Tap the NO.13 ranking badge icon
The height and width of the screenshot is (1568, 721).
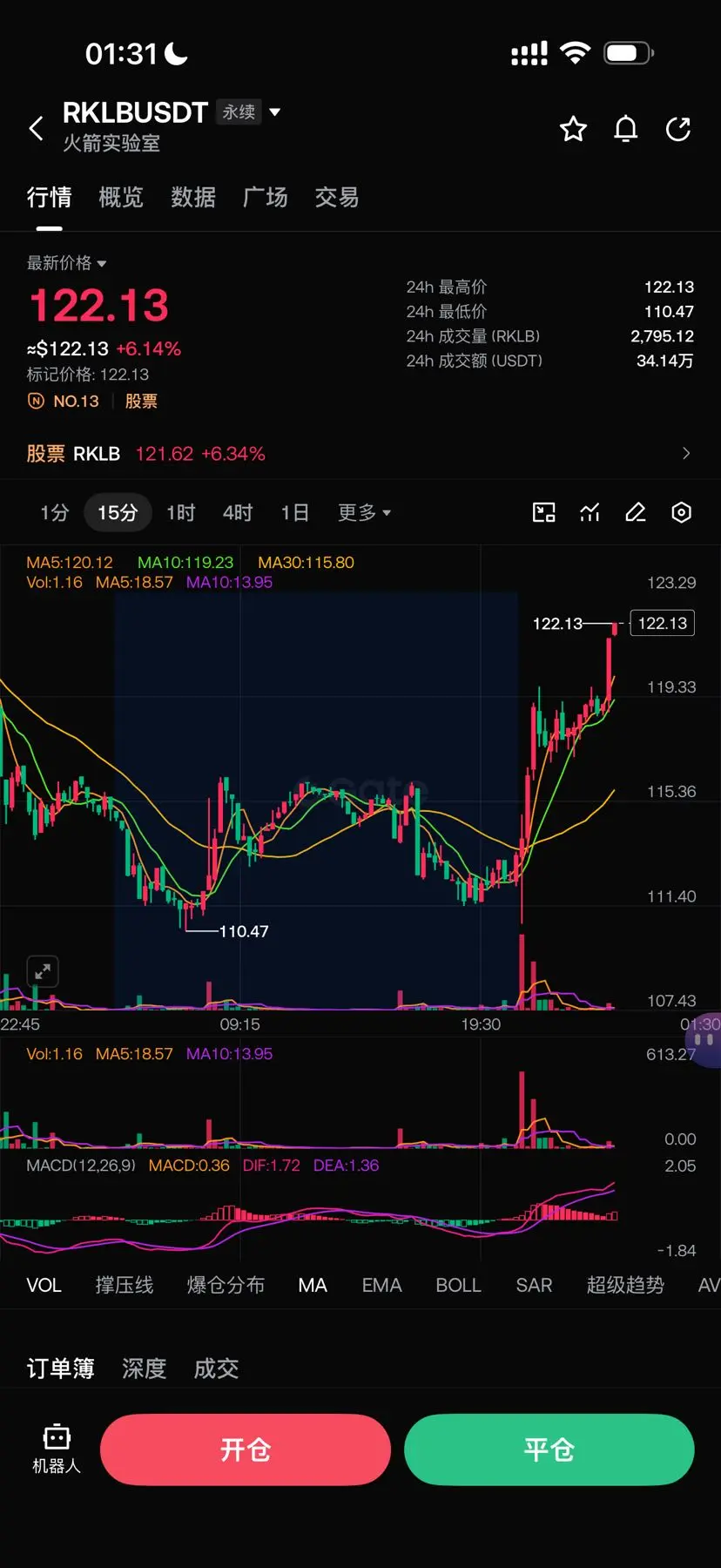point(36,401)
